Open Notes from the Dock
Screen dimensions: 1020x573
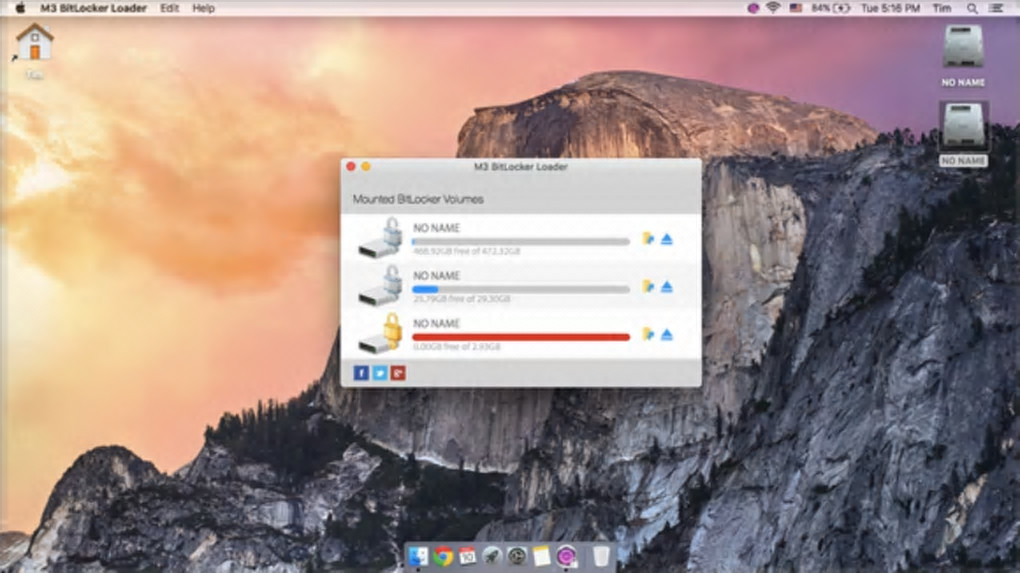pos(541,557)
